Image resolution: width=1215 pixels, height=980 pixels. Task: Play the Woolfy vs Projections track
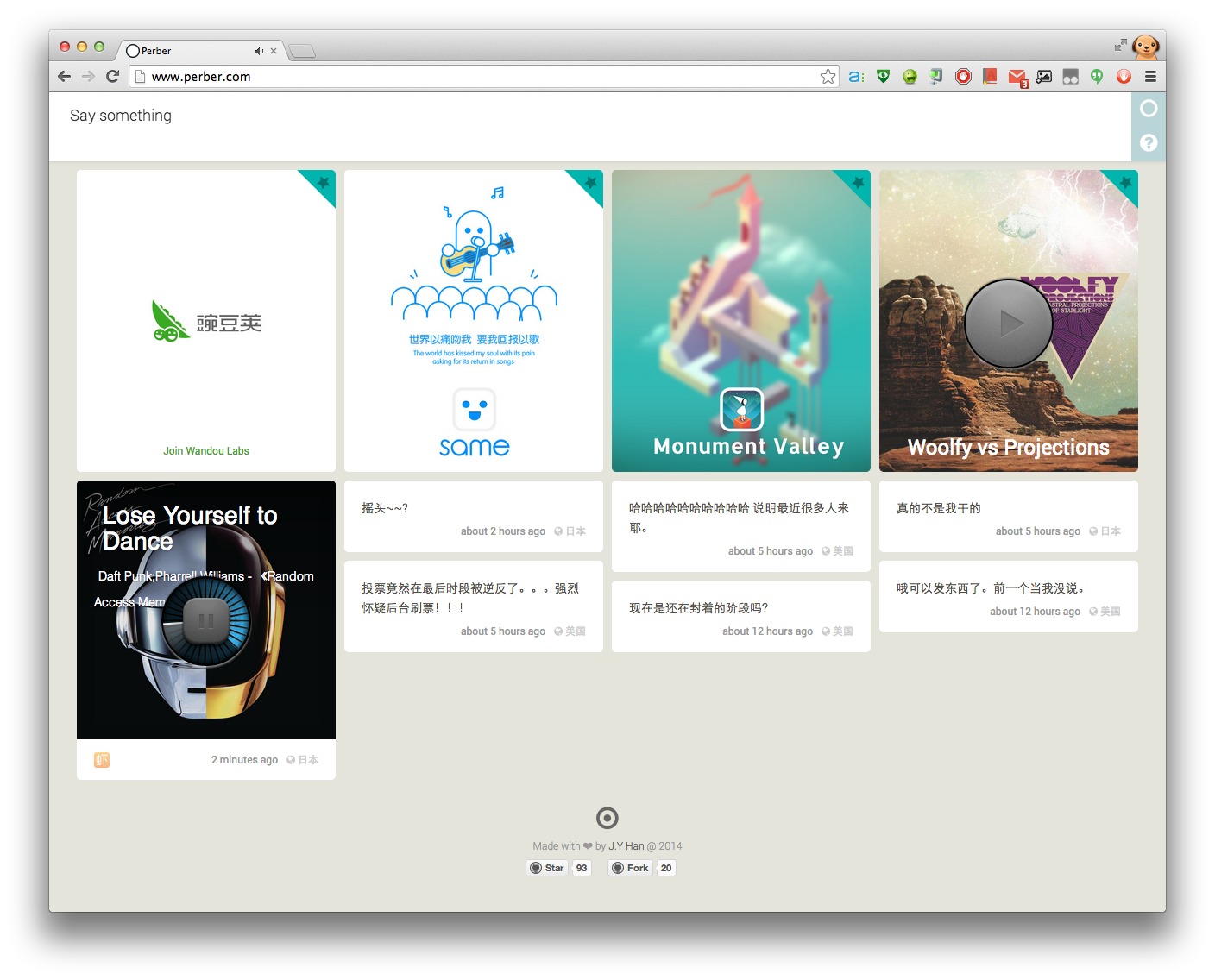[x=1008, y=324]
